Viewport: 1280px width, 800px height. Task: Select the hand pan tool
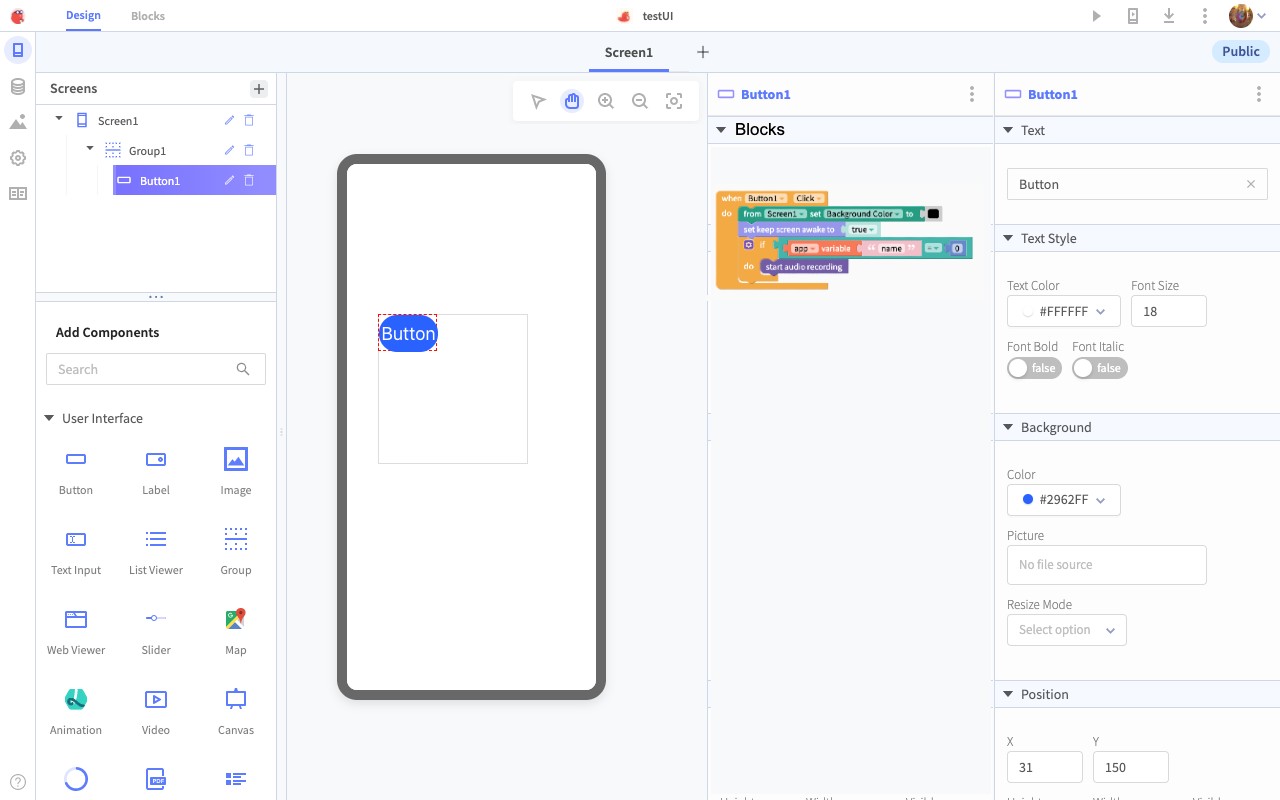[572, 101]
